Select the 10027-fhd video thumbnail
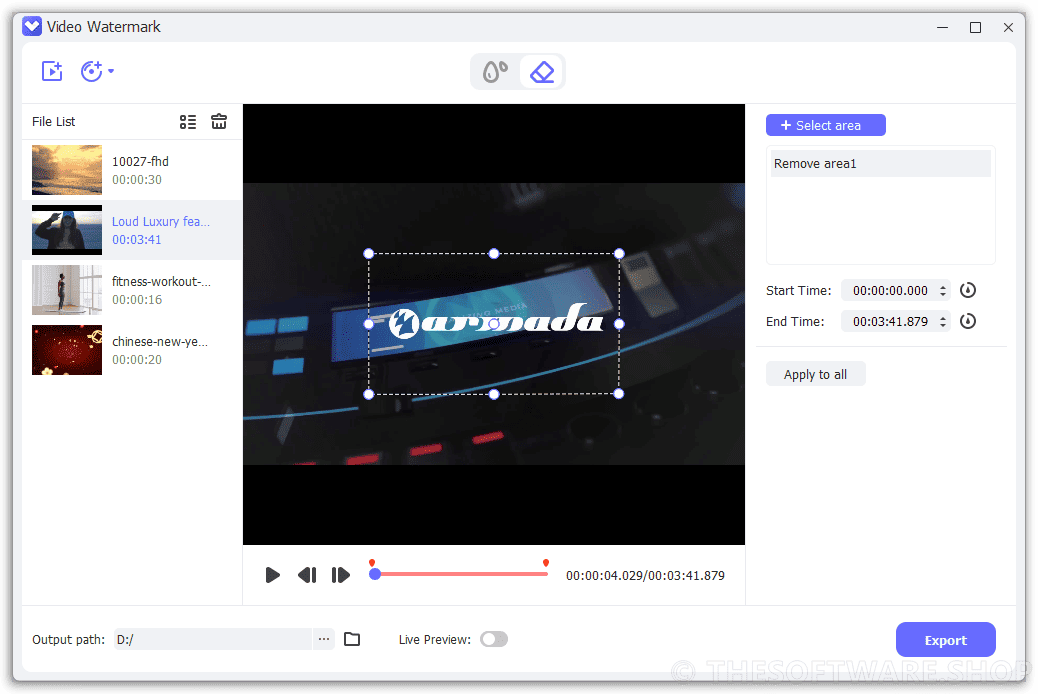1038x694 pixels. [67, 170]
